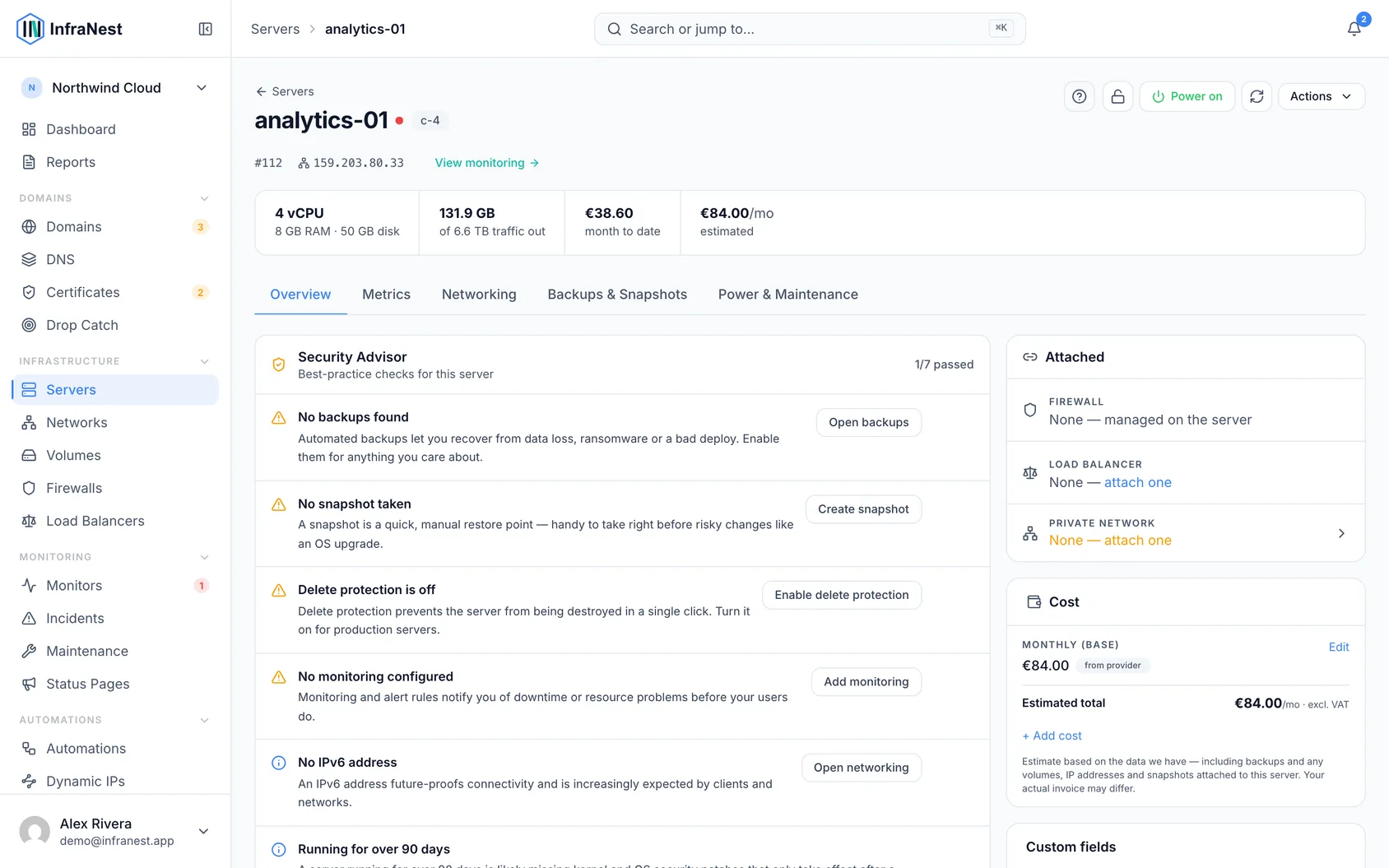The height and width of the screenshot is (868, 1389).
Task: Click Alex Rivera's avatar
Action: point(35,831)
